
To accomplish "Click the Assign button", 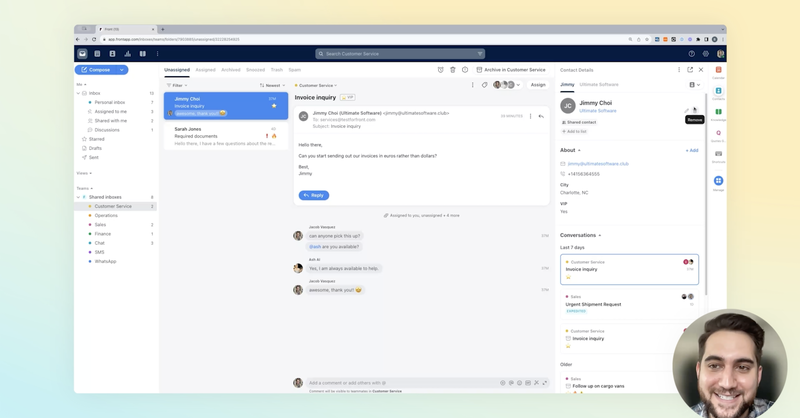I will pyautogui.click(x=538, y=85).
